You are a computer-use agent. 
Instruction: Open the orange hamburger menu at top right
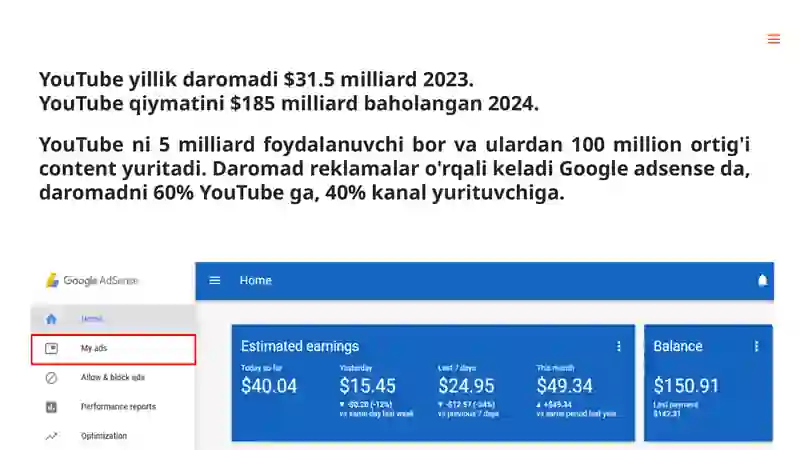point(773,39)
